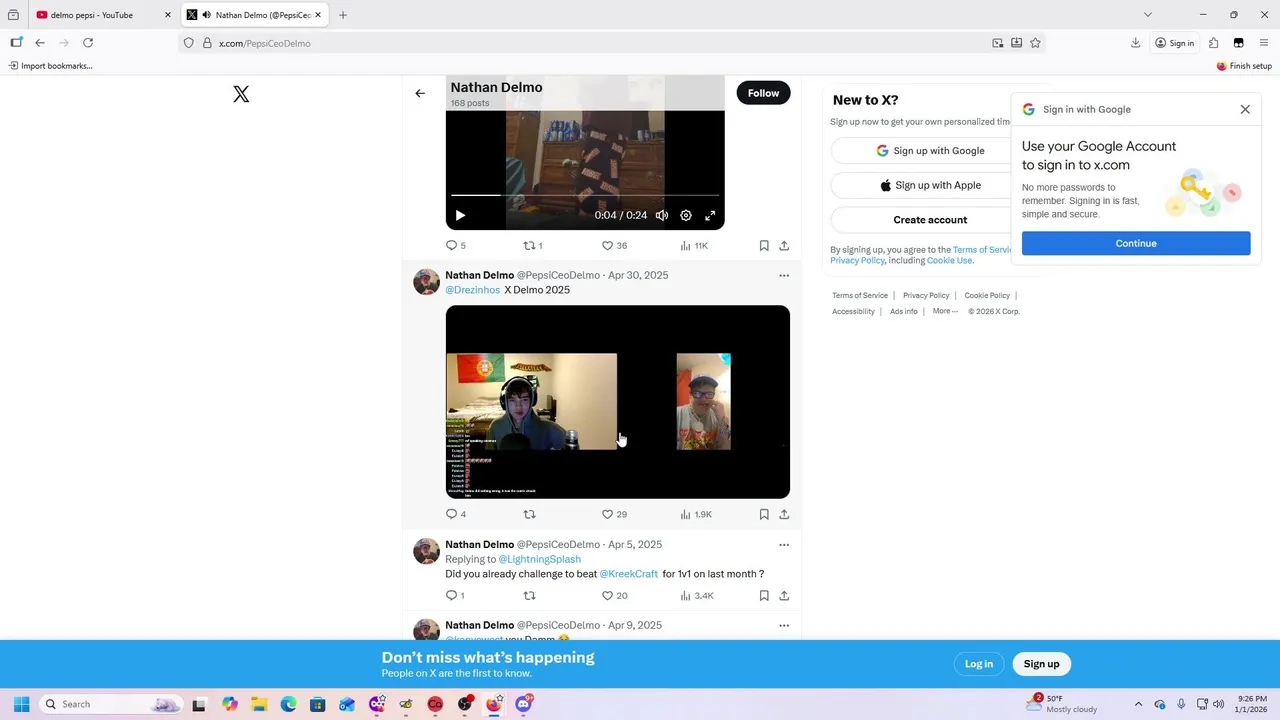Viewport: 1280px width, 720px height.
Task: Seek along the video progress bar
Action: [x=585, y=195]
